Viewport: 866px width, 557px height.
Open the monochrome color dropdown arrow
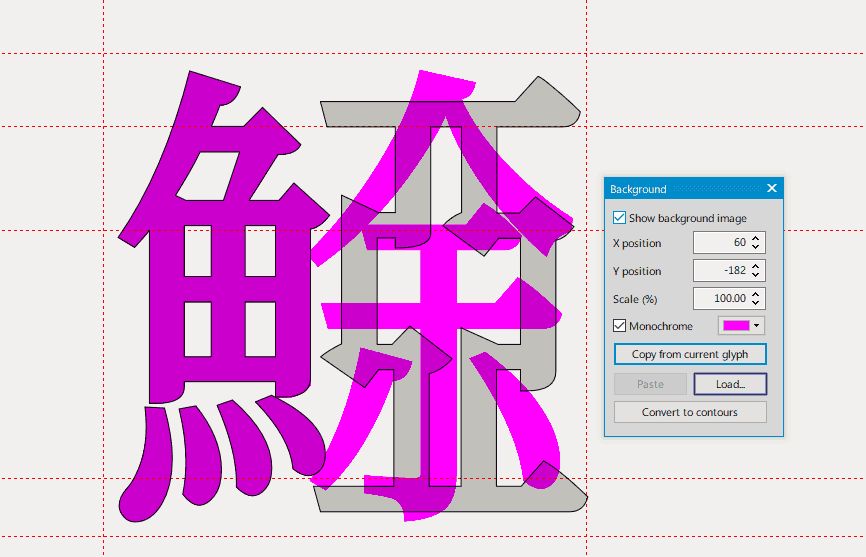click(757, 326)
